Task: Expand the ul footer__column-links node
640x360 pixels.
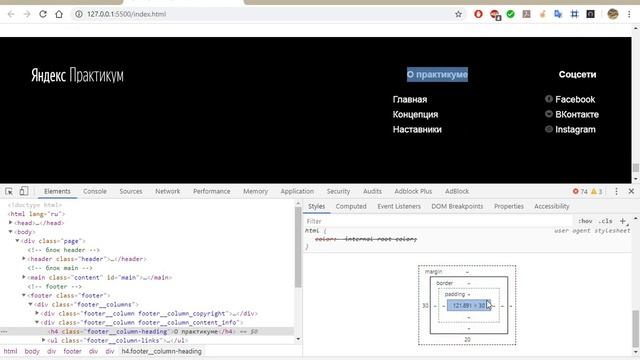Action: pyautogui.click(x=43, y=340)
